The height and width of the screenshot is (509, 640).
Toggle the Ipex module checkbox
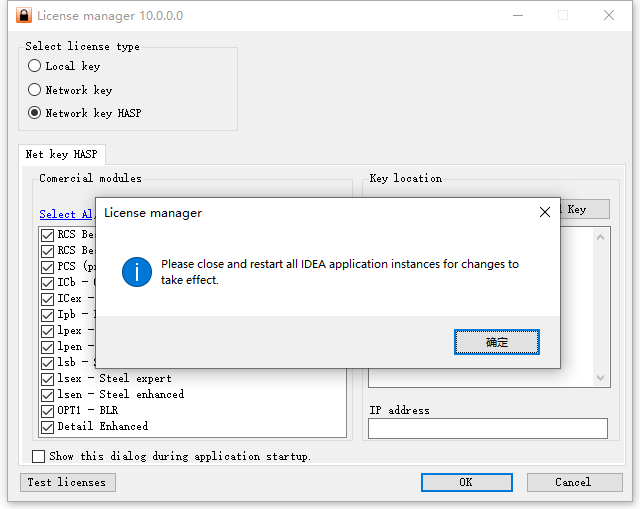pyautogui.click(x=47, y=331)
